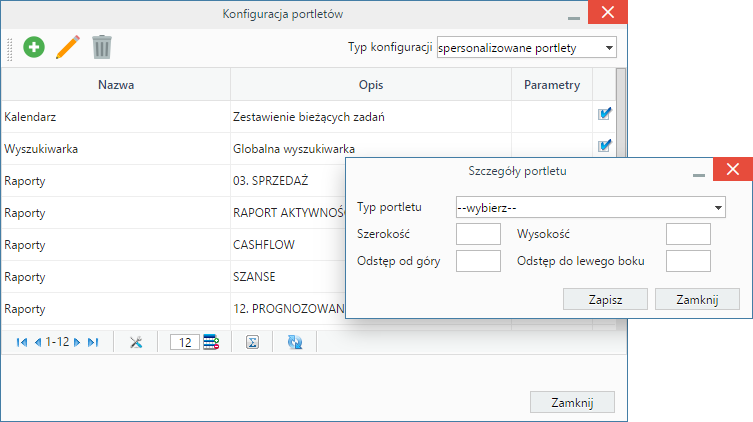The height and width of the screenshot is (422, 753).
Task: Click the trash delete icon
Action: pos(102,47)
